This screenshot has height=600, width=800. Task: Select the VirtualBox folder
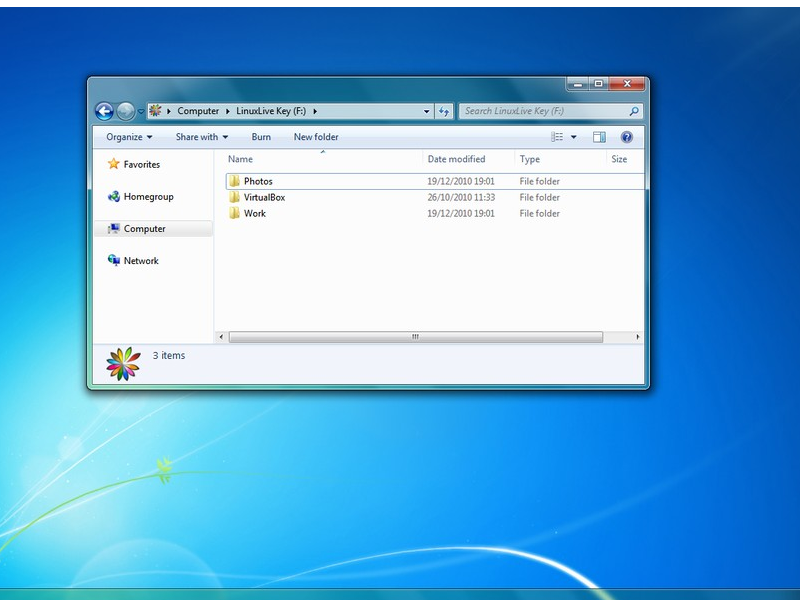pos(264,198)
